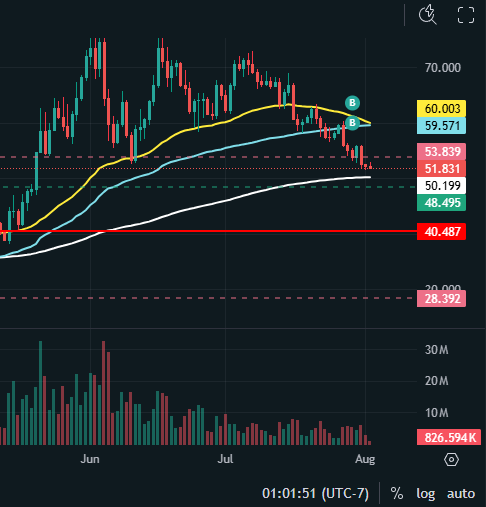Click the Aug date on time axis
486x507 pixels.
(365, 459)
